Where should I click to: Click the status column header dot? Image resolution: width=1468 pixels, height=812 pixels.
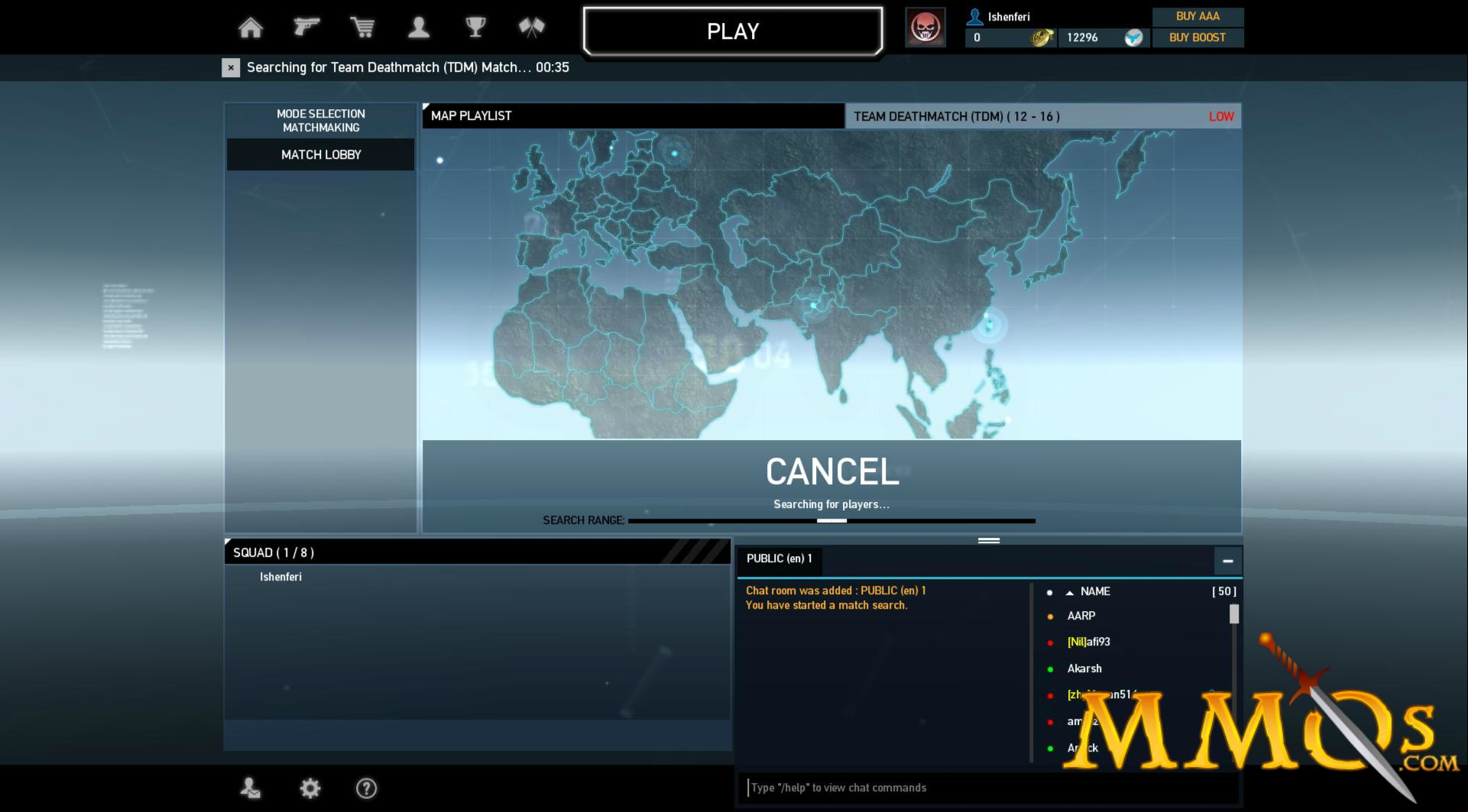[1049, 592]
